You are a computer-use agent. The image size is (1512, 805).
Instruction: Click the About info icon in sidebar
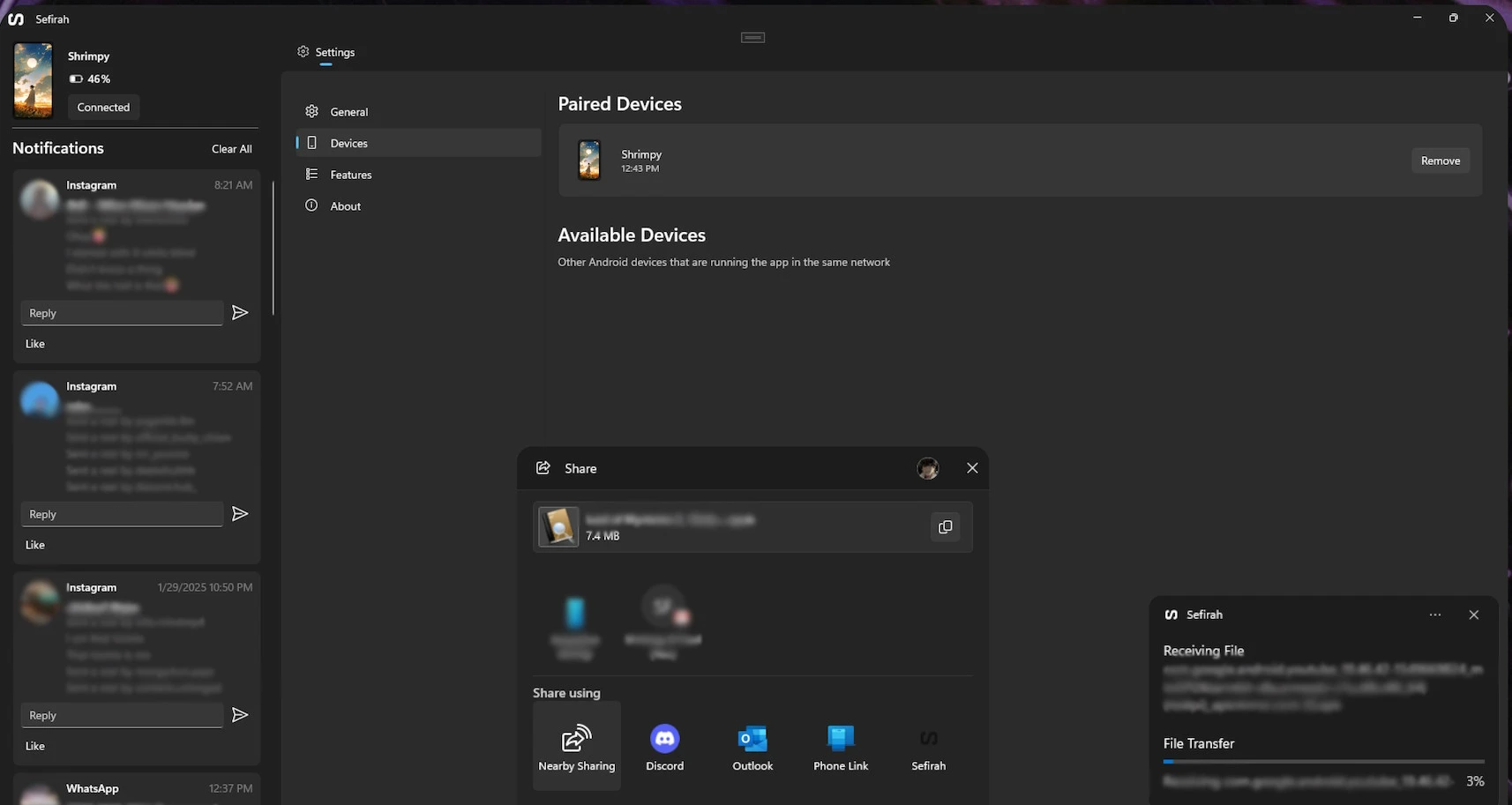311,205
